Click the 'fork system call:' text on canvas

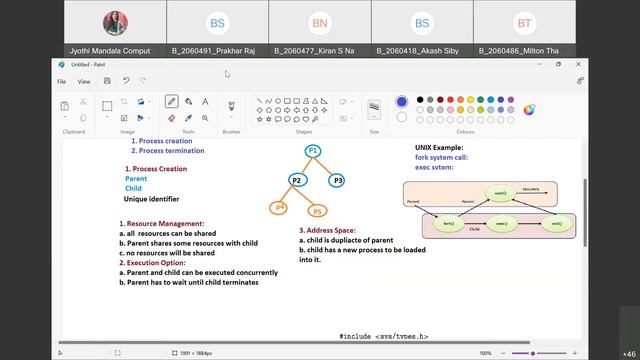tap(441, 157)
